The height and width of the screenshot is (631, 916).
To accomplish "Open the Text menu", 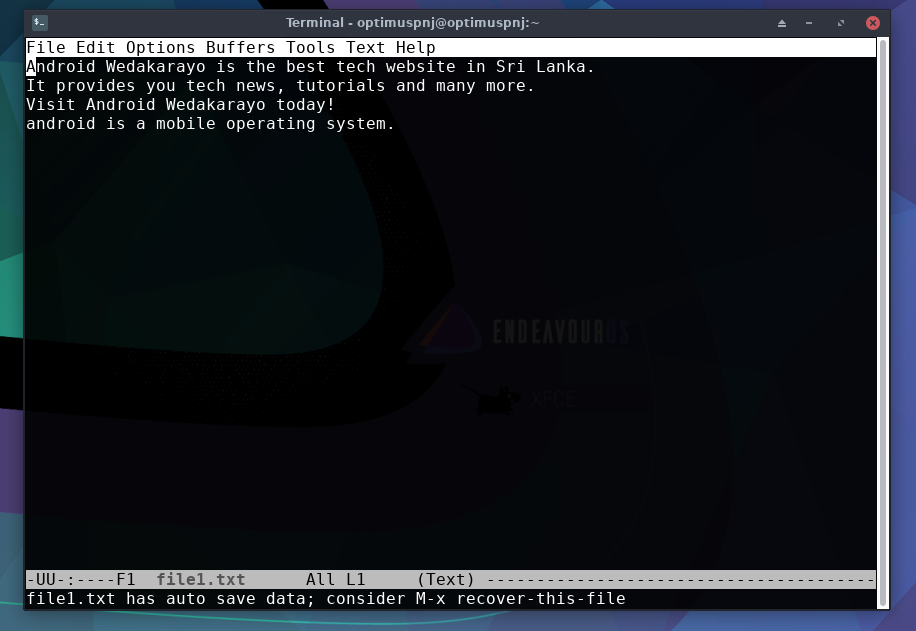I will click(366, 47).
